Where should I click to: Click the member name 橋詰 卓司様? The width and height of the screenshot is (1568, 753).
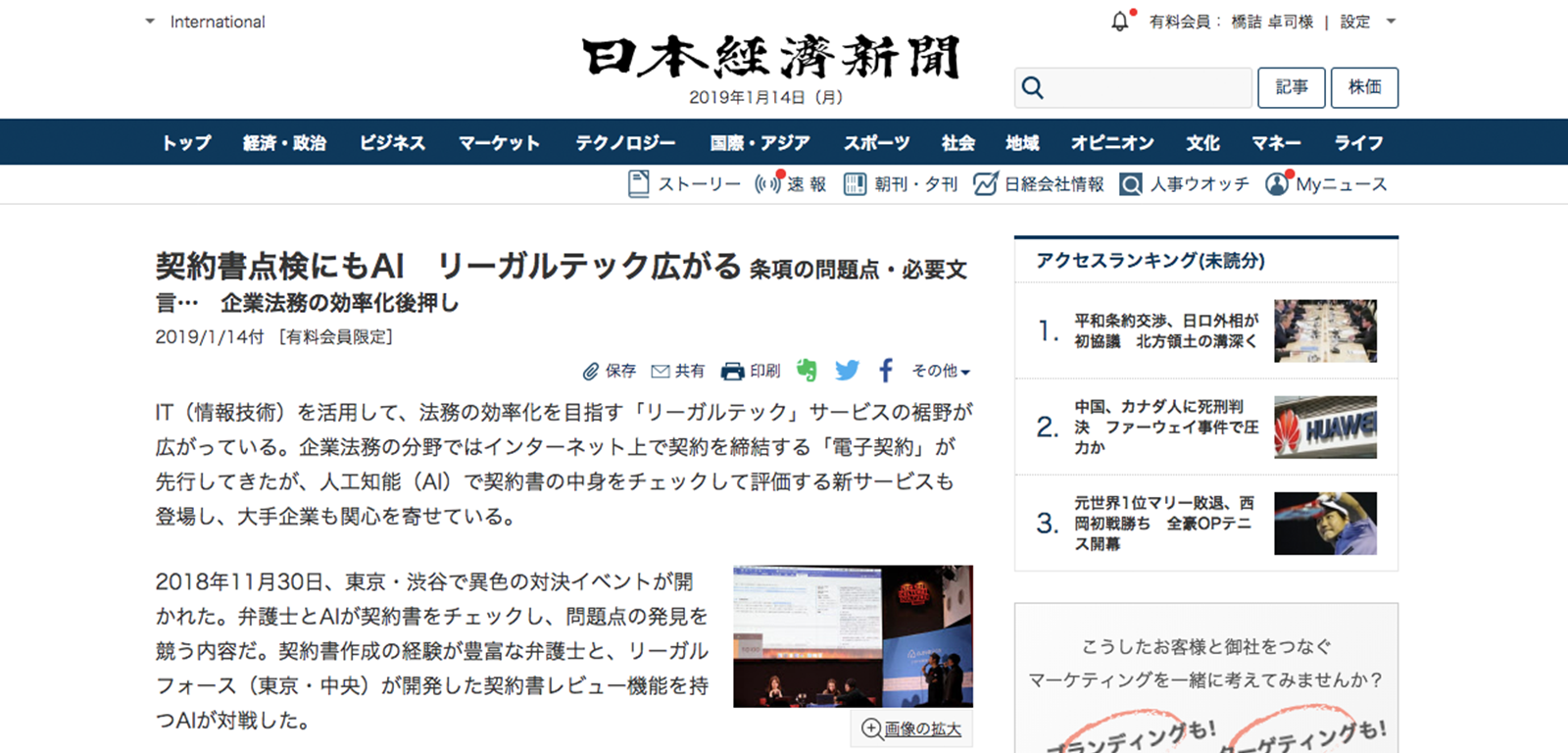[1271, 22]
